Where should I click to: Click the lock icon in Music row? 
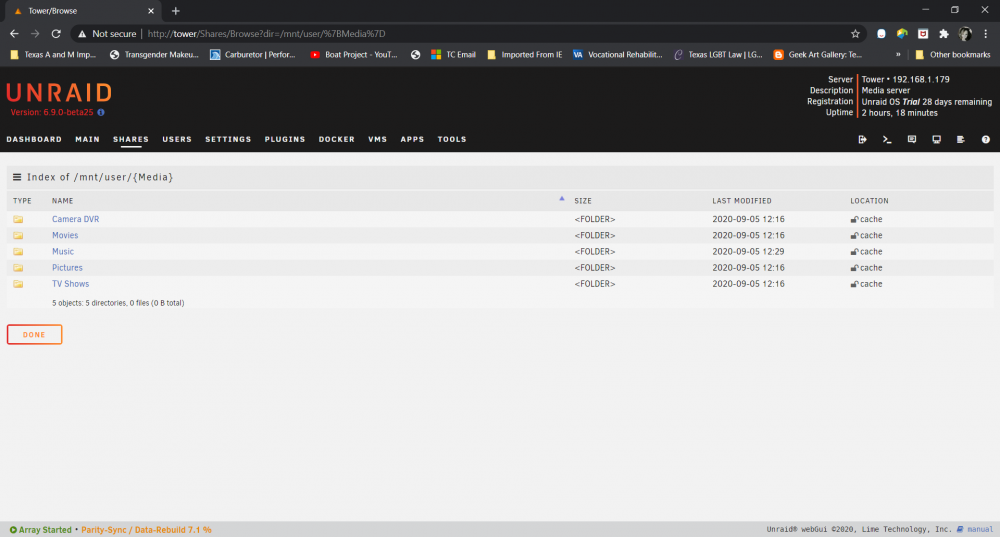pyautogui.click(x=854, y=252)
